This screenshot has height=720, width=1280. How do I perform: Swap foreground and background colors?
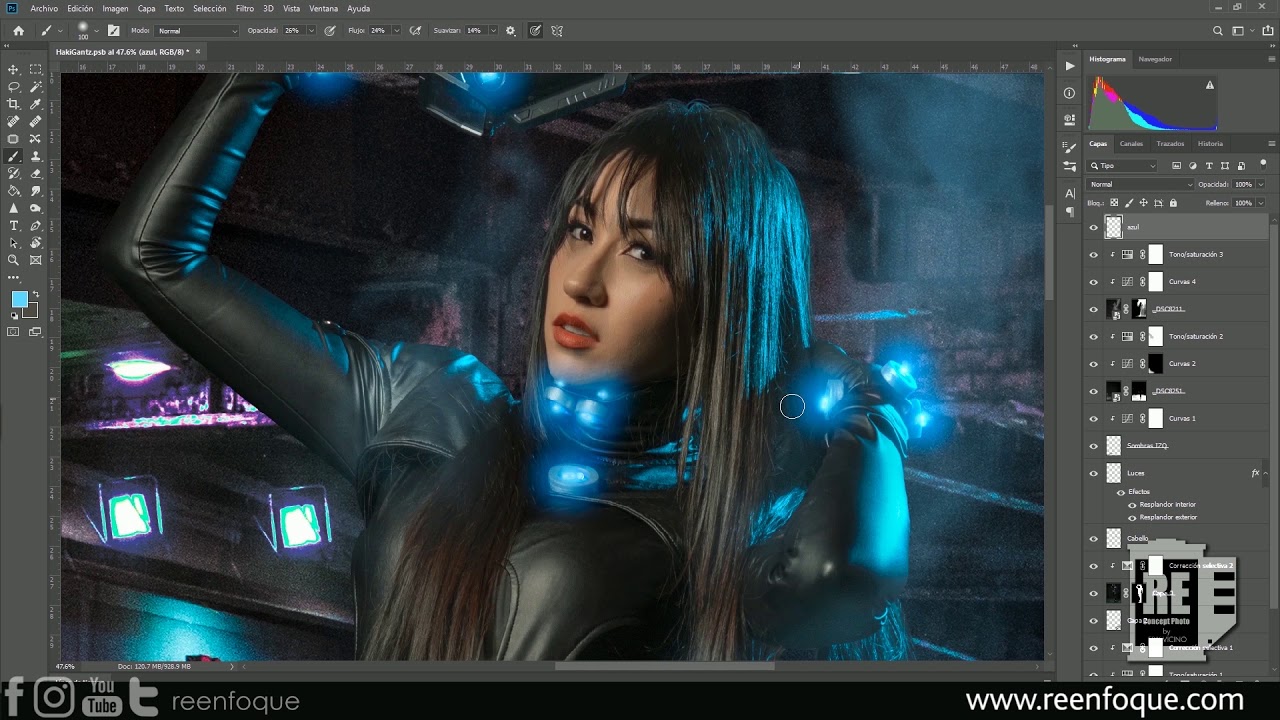(35, 294)
